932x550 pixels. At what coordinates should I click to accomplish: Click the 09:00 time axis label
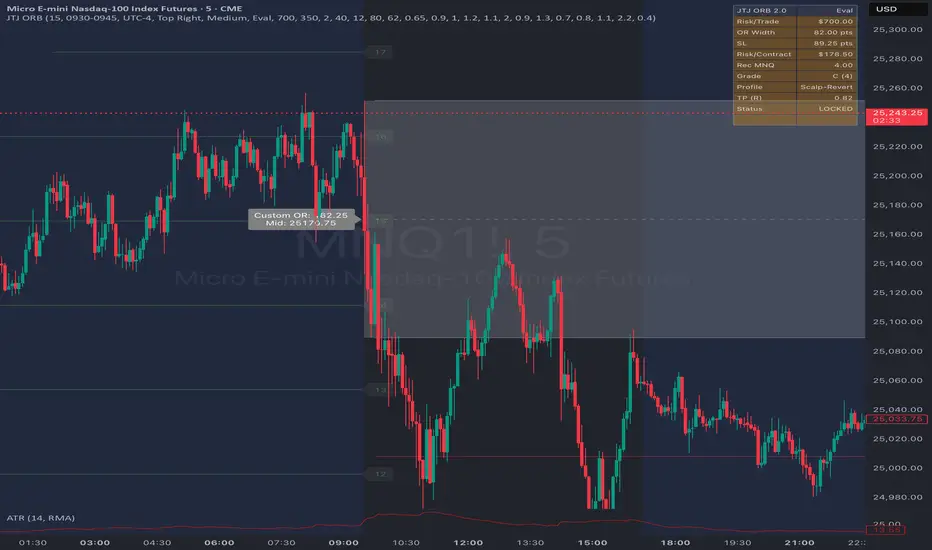click(344, 542)
